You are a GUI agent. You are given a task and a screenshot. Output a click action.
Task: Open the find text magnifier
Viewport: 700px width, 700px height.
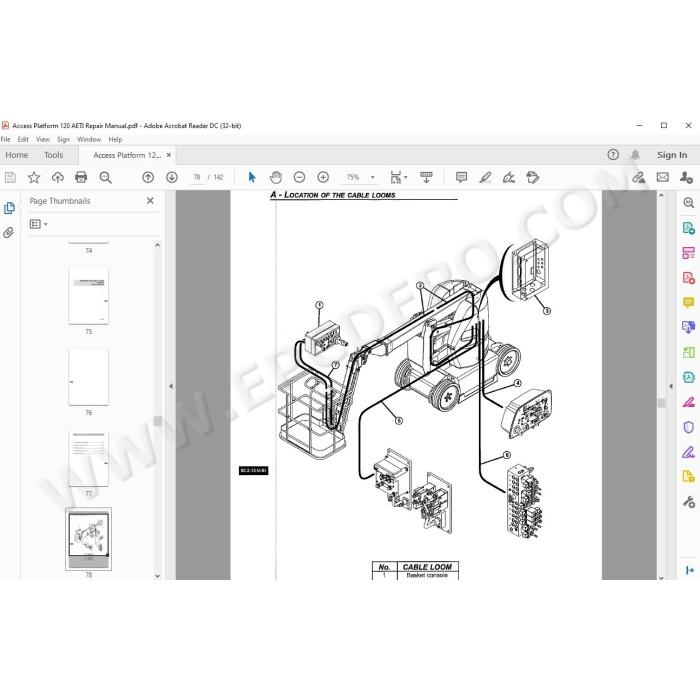[105, 177]
